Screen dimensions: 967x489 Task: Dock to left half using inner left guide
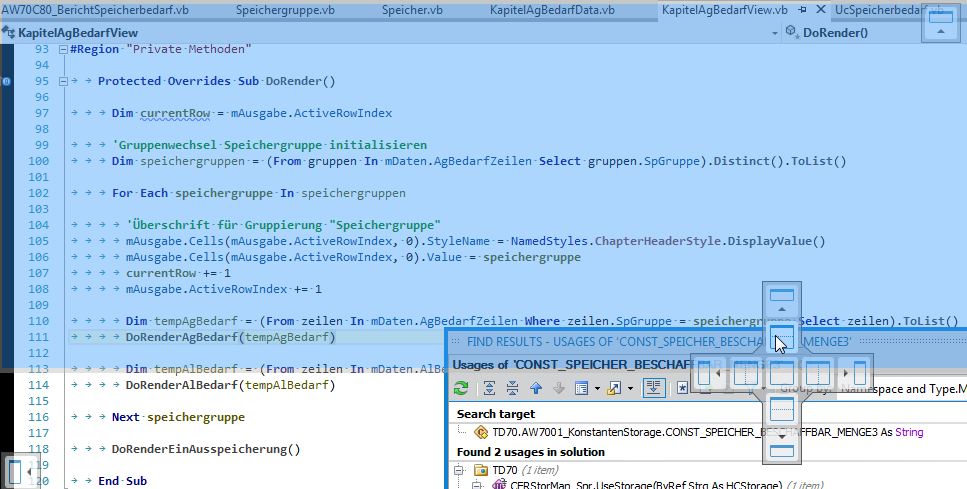coord(745,373)
